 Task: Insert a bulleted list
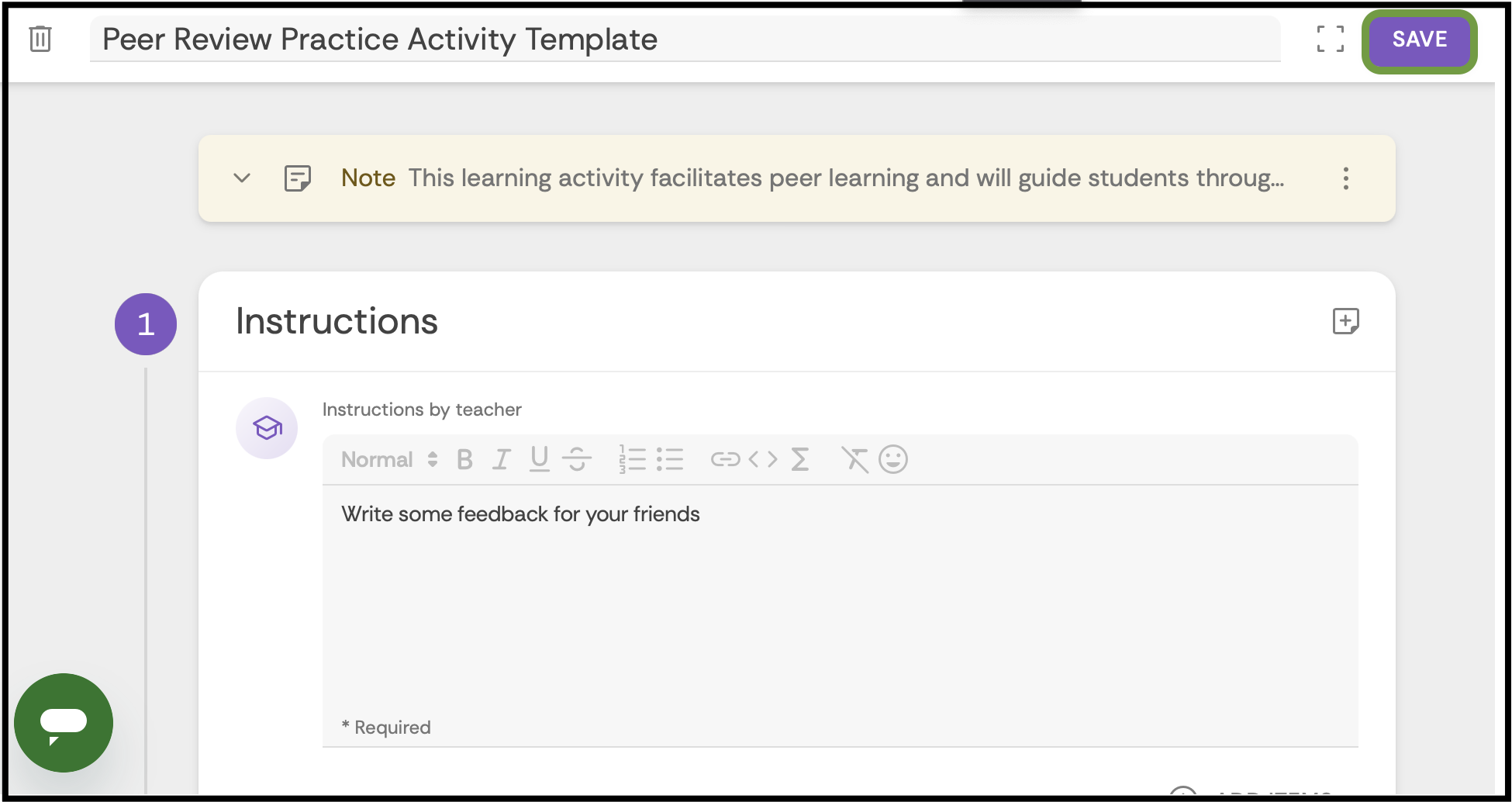coord(670,459)
